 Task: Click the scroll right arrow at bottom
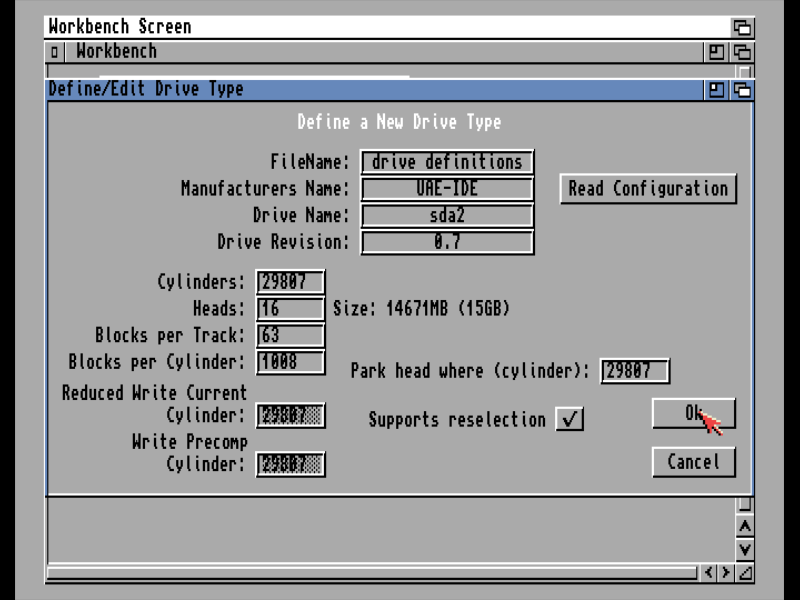pyautogui.click(x=725, y=573)
